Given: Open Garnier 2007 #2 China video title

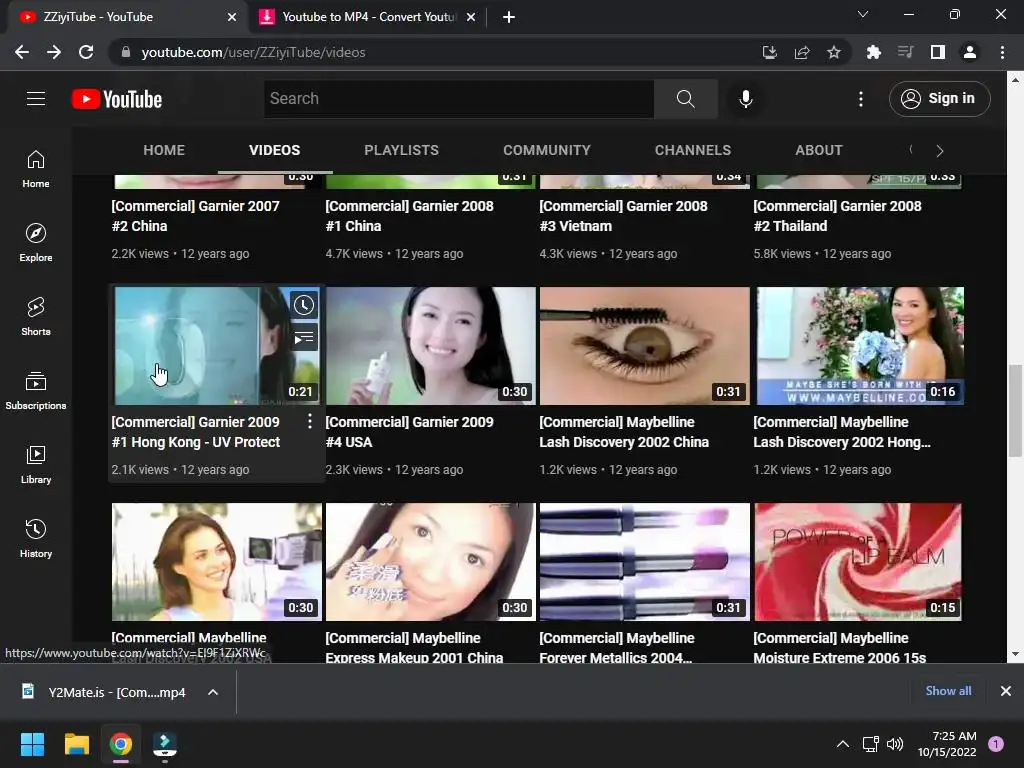Looking at the screenshot, I should tap(195, 216).
